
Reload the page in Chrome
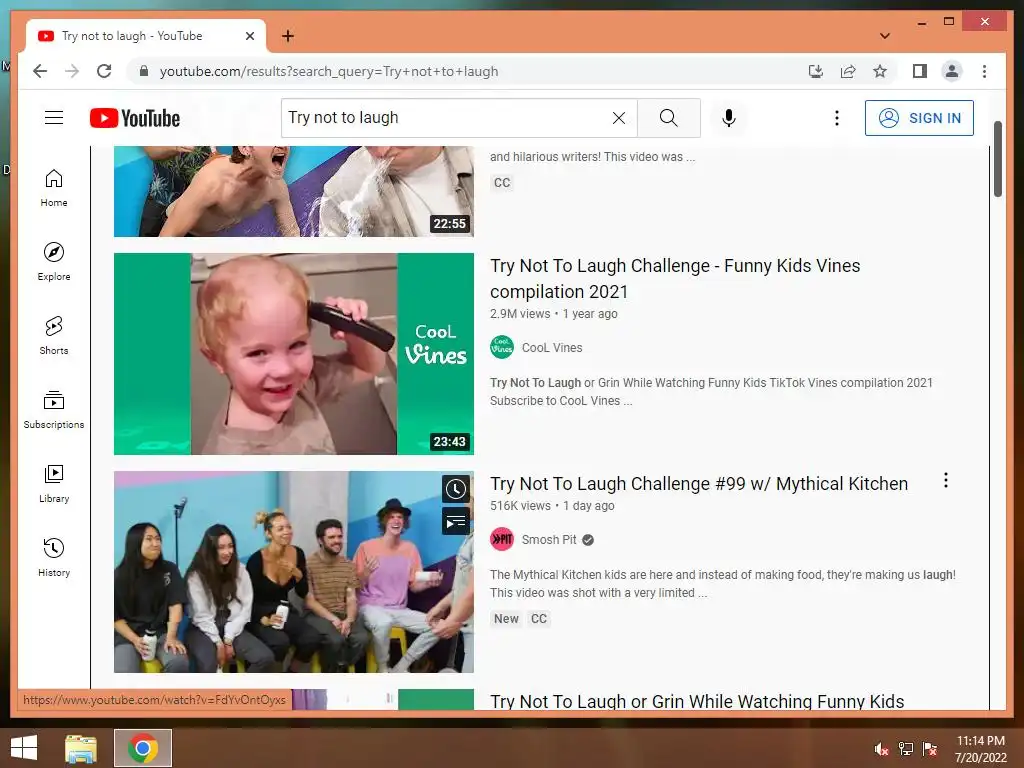click(104, 71)
